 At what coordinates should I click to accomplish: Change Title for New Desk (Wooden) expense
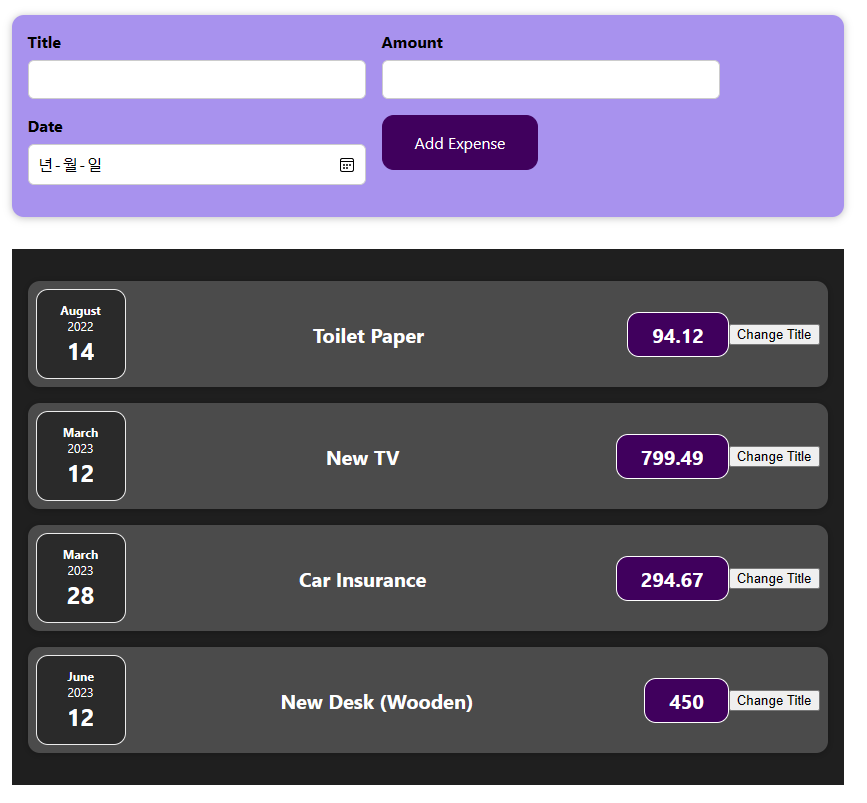click(774, 701)
